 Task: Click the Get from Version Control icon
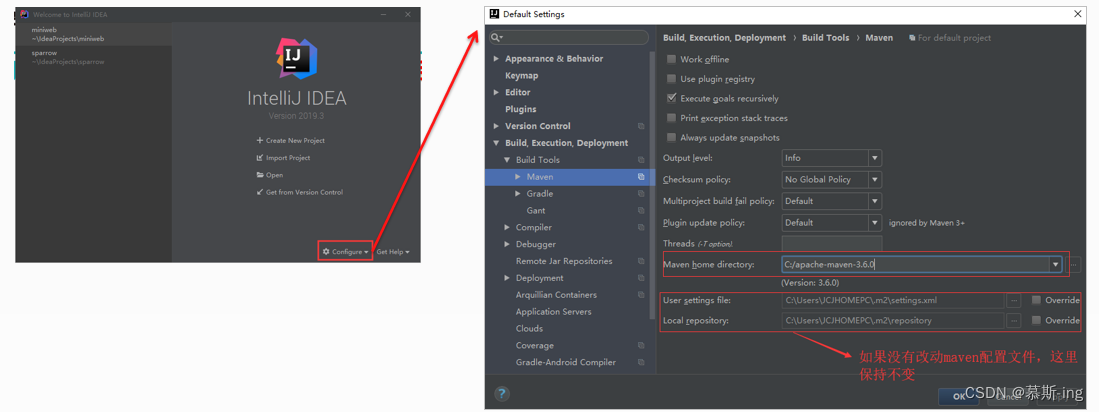260,192
